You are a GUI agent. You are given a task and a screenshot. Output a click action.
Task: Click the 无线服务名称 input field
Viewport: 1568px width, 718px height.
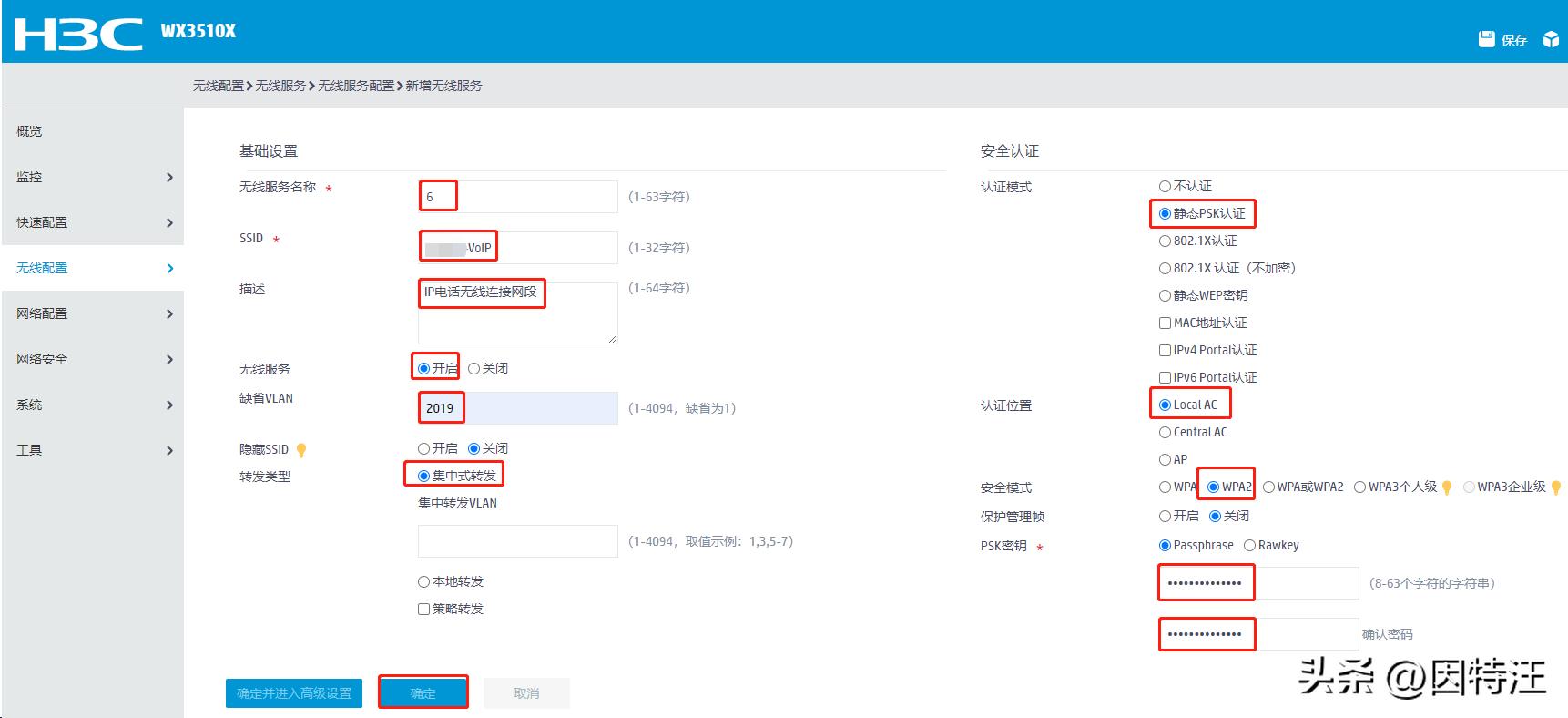click(518, 197)
